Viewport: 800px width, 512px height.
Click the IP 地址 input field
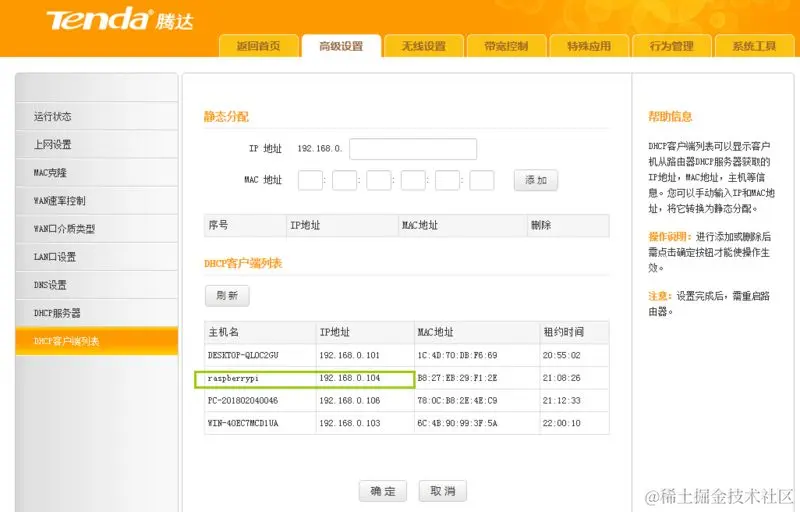click(x=413, y=149)
